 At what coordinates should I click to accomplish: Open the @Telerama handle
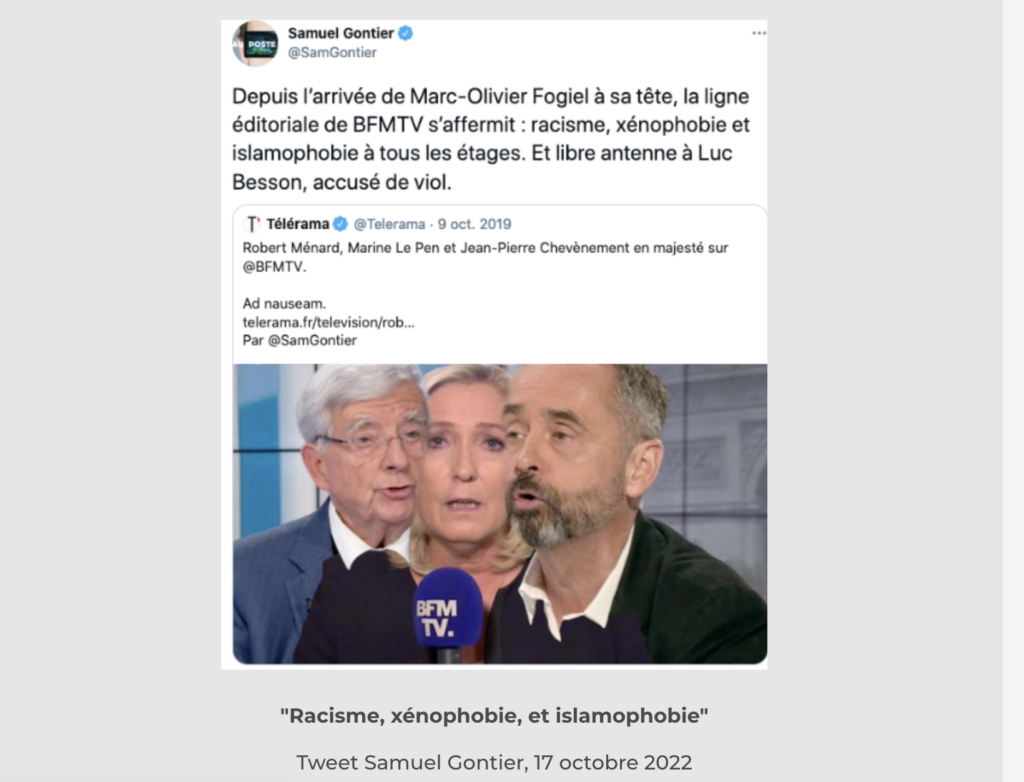(389, 224)
